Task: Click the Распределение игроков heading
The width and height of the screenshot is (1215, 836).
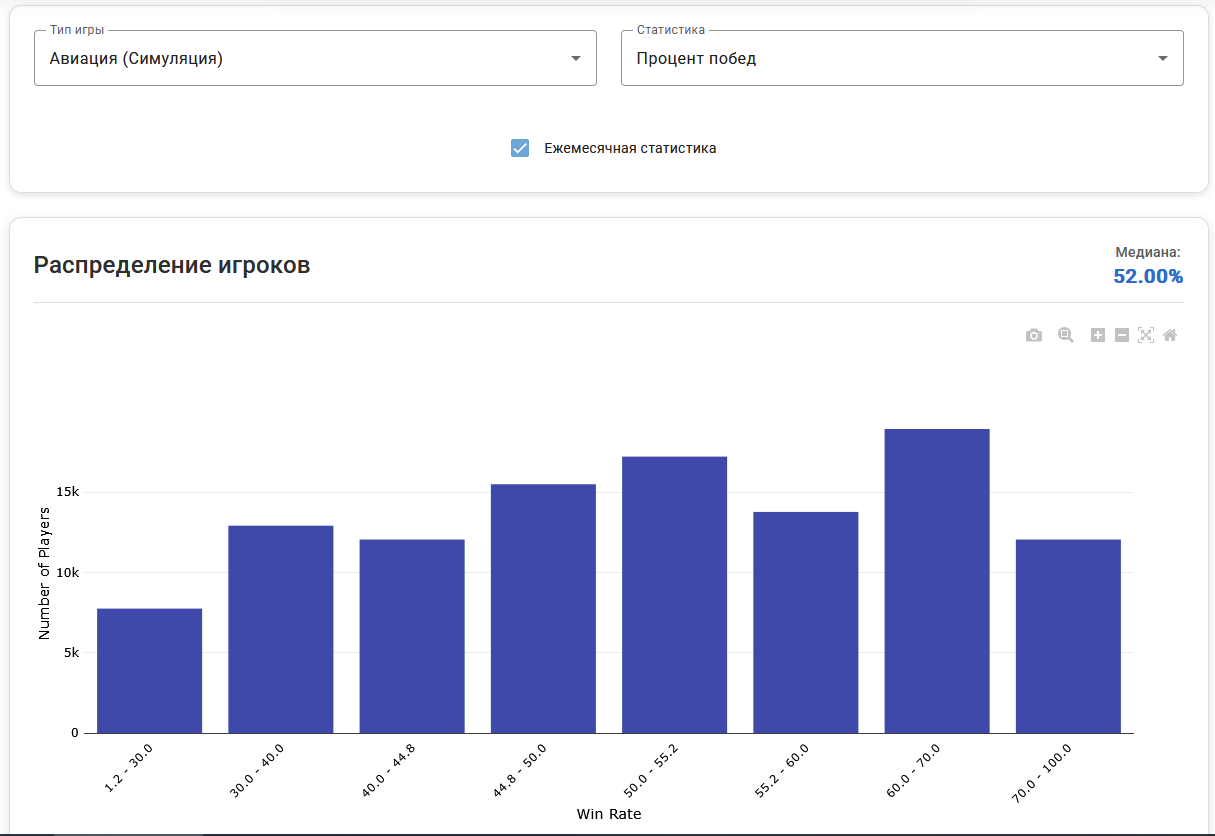Action: 172,265
